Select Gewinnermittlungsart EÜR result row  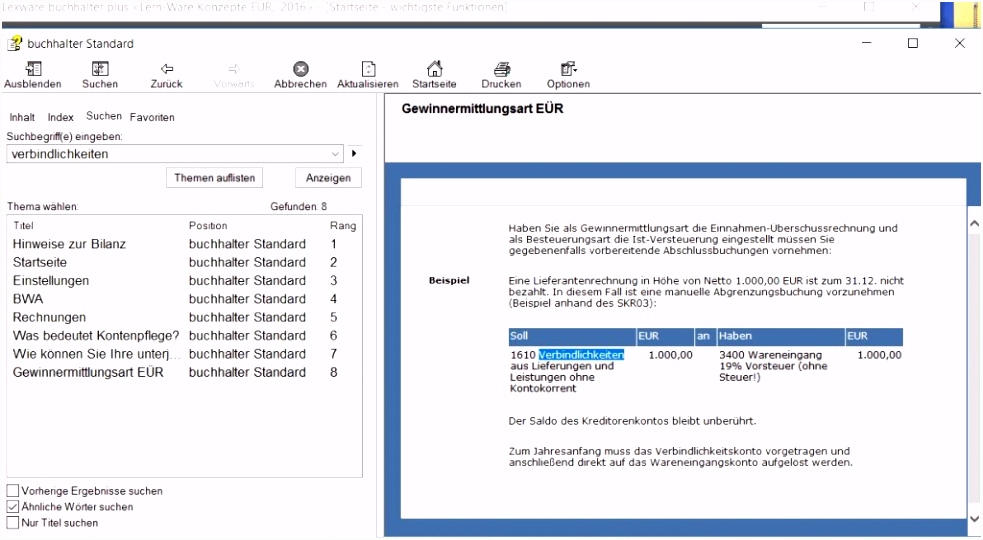(184, 372)
